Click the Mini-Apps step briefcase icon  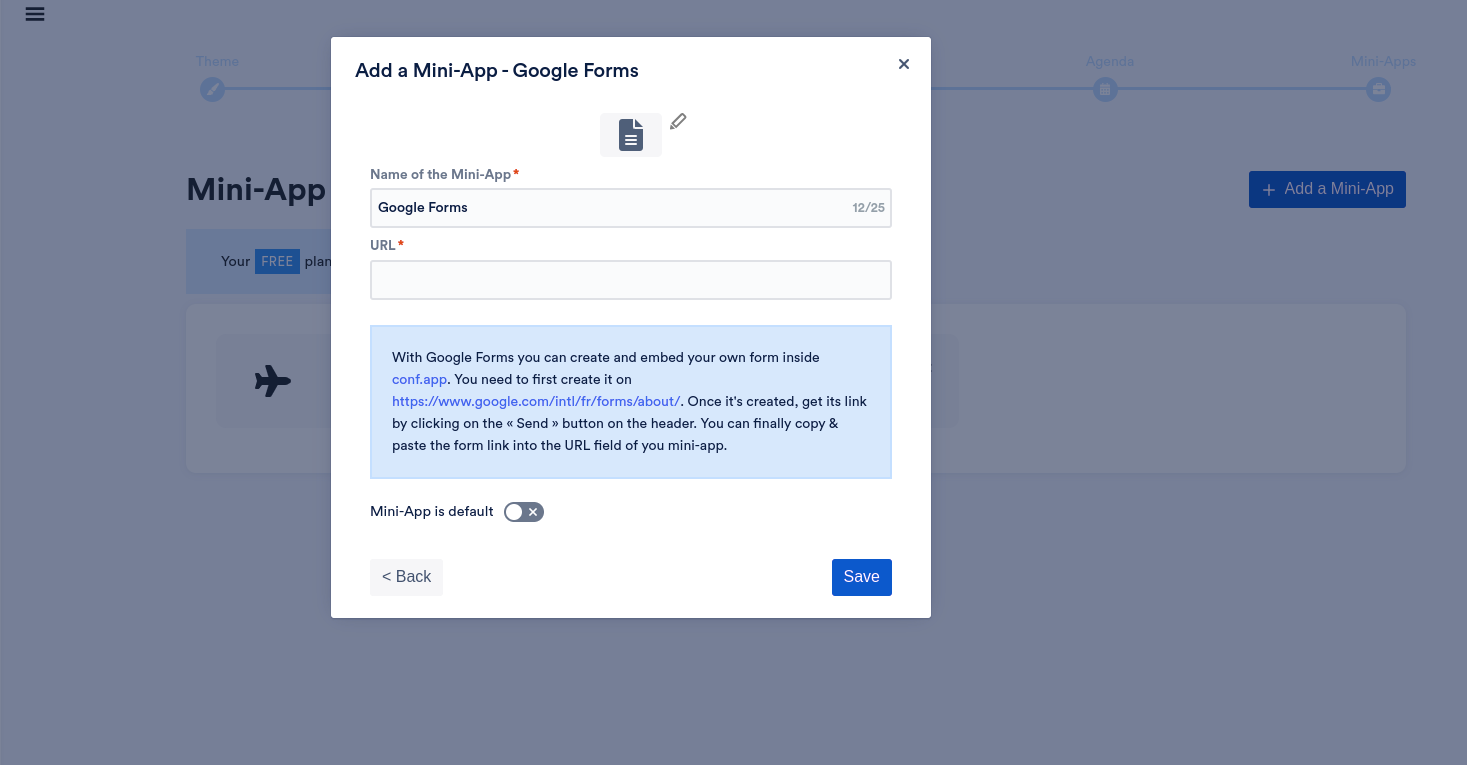[x=1379, y=90]
